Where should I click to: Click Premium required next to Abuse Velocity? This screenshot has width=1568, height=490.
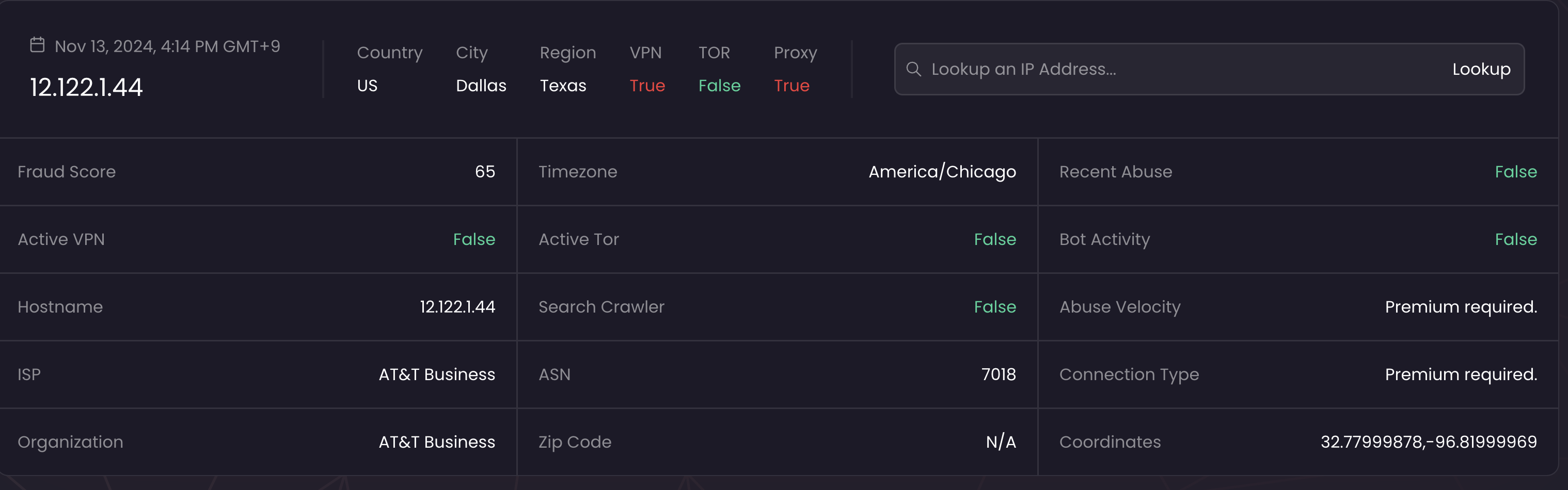(1460, 307)
